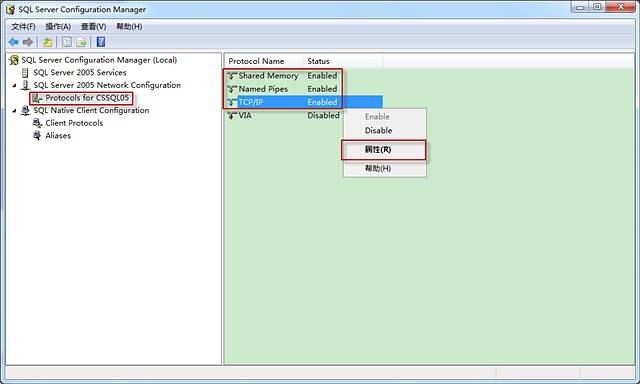This screenshot has width=640, height=384.
Task: Click the Aliases icon
Action: click(37, 135)
